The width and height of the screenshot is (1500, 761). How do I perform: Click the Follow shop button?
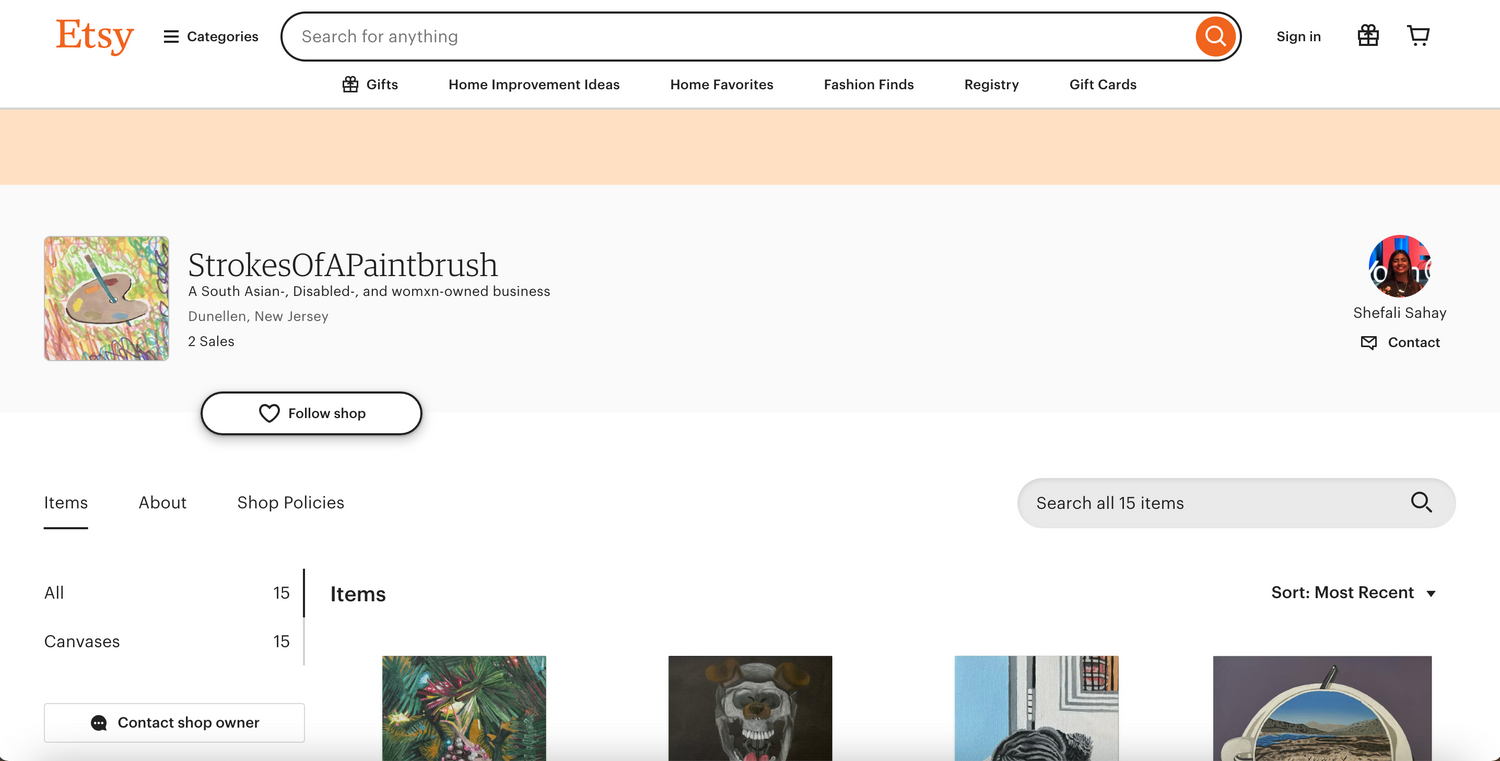(311, 413)
